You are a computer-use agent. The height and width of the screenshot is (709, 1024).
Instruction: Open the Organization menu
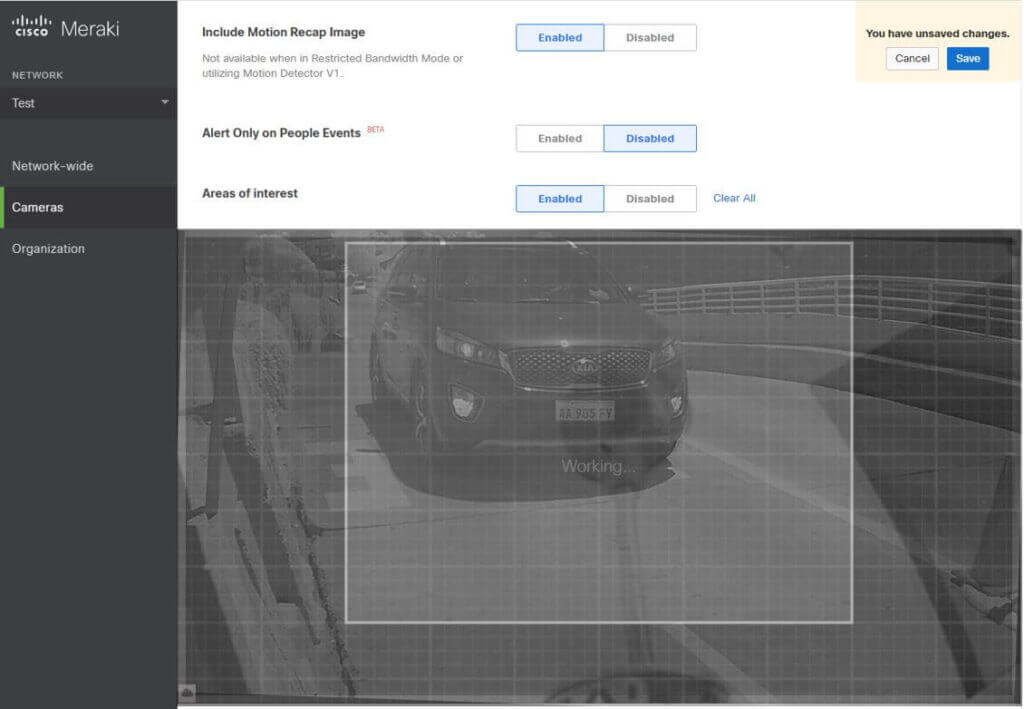(48, 249)
